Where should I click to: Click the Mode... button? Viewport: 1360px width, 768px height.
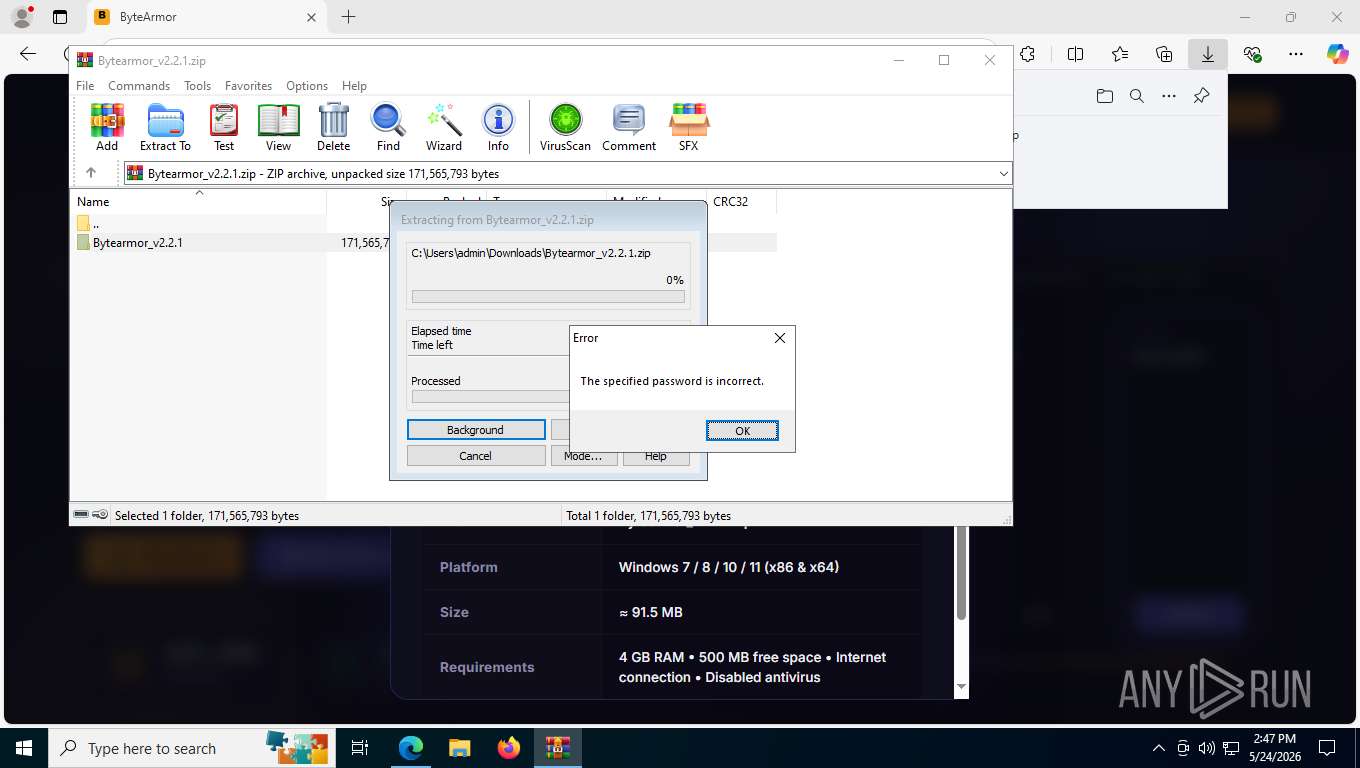pos(583,456)
